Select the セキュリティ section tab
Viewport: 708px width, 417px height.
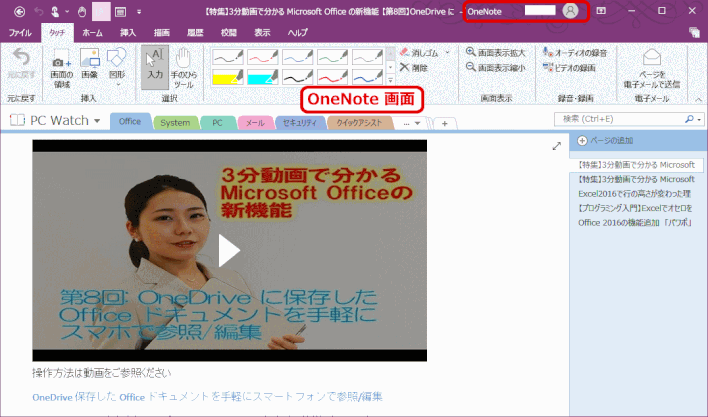click(300, 123)
